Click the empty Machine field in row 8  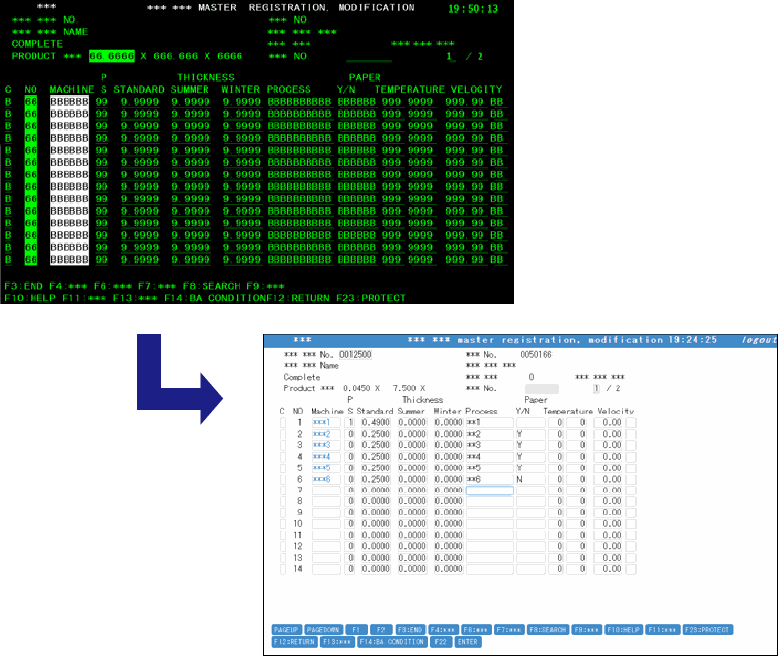click(326, 501)
